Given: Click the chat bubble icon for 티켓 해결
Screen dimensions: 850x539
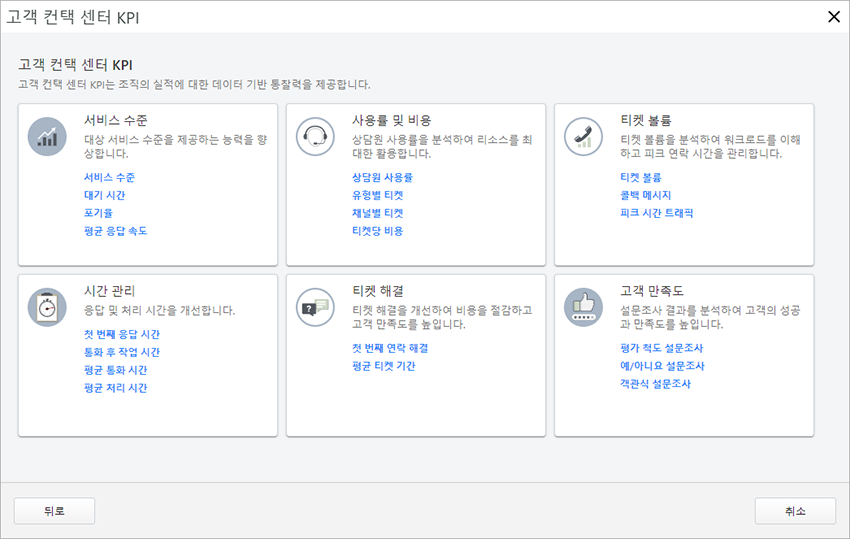Looking at the screenshot, I should pos(315,307).
